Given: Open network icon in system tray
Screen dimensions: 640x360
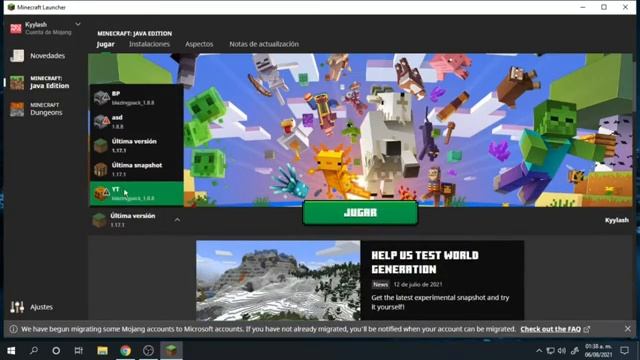Looking at the screenshot, I should click(551, 351).
